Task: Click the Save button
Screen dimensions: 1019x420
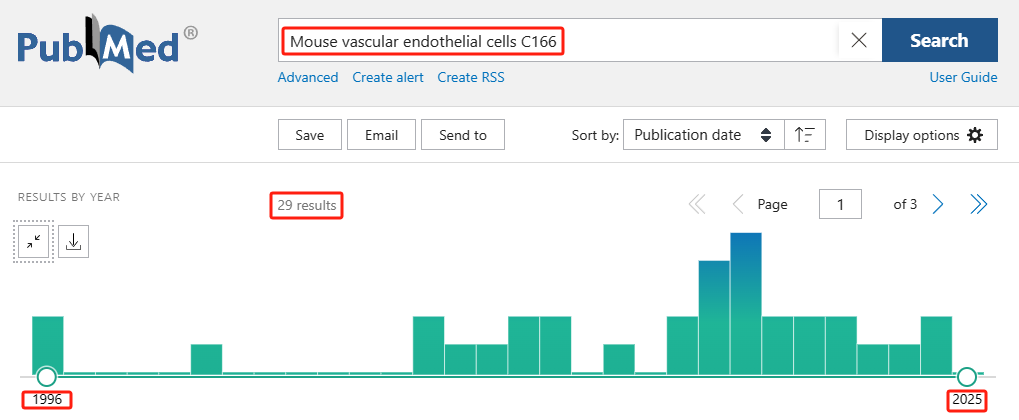Action: [310, 135]
